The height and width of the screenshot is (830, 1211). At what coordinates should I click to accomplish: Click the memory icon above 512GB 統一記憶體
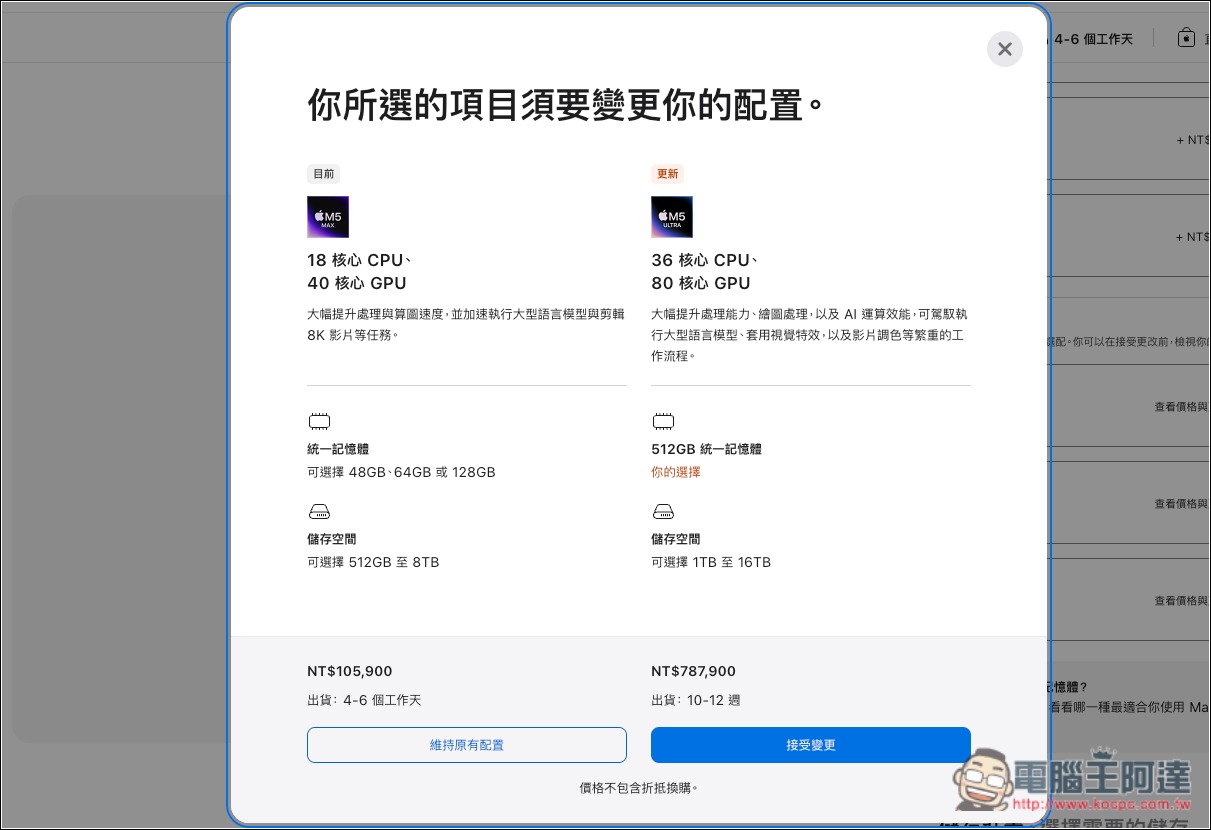[x=663, y=421]
